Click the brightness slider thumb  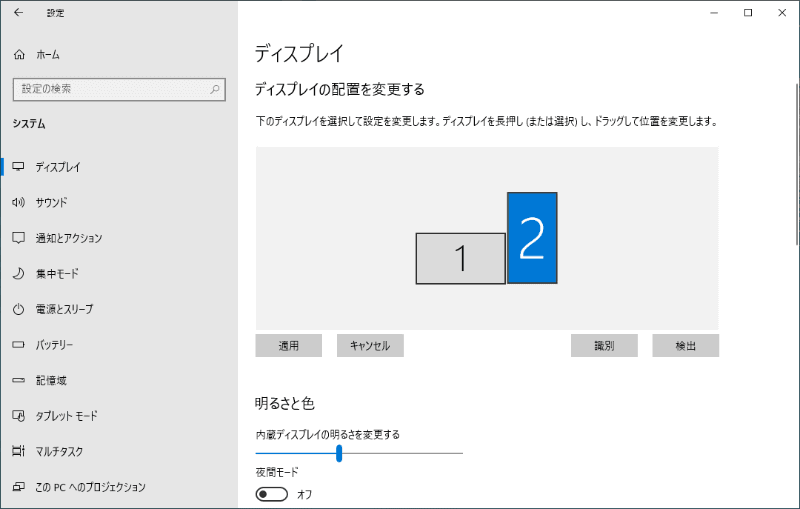point(339,453)
